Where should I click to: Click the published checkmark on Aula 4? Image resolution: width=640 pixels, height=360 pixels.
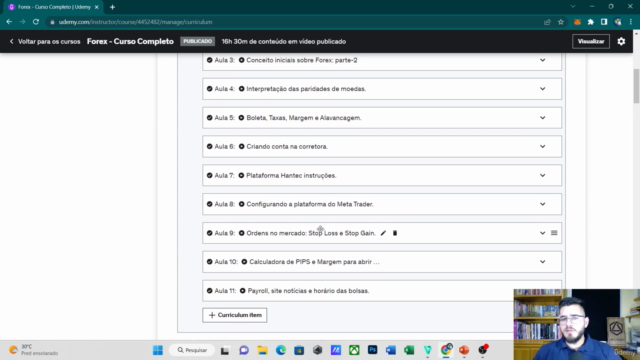pos(209,89)
